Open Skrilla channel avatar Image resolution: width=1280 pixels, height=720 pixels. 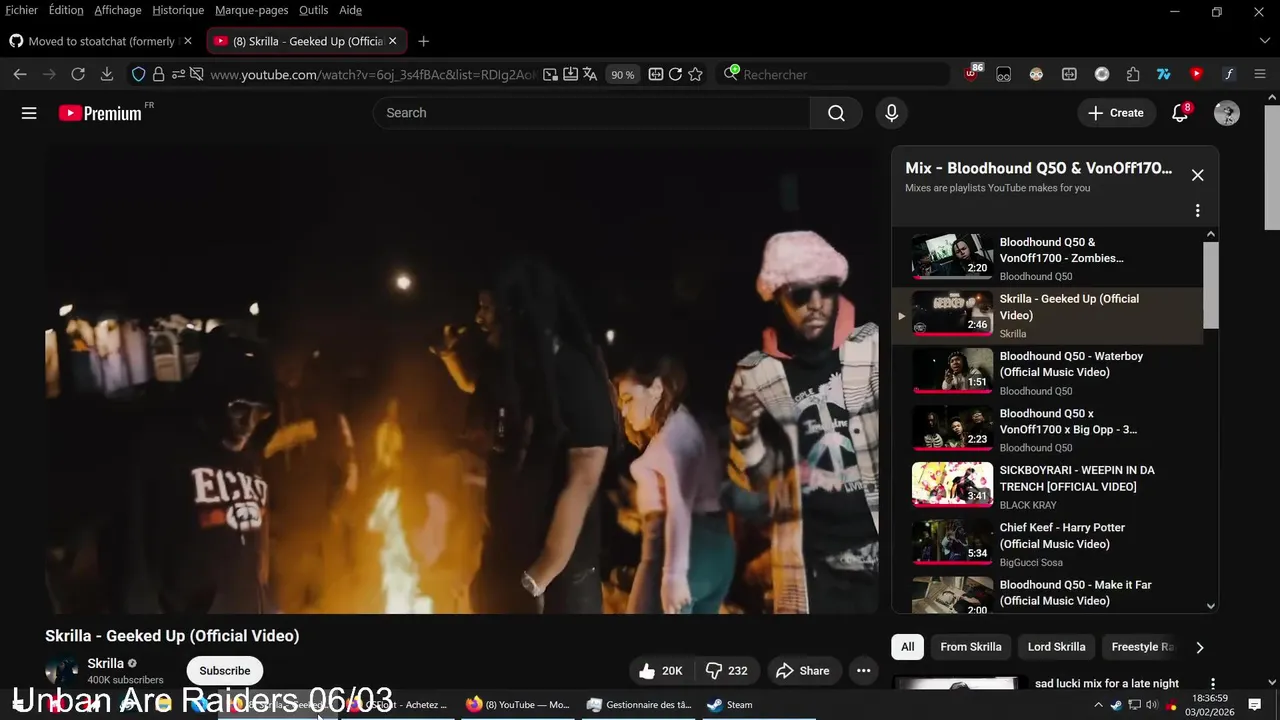click(x=62, y=672)
